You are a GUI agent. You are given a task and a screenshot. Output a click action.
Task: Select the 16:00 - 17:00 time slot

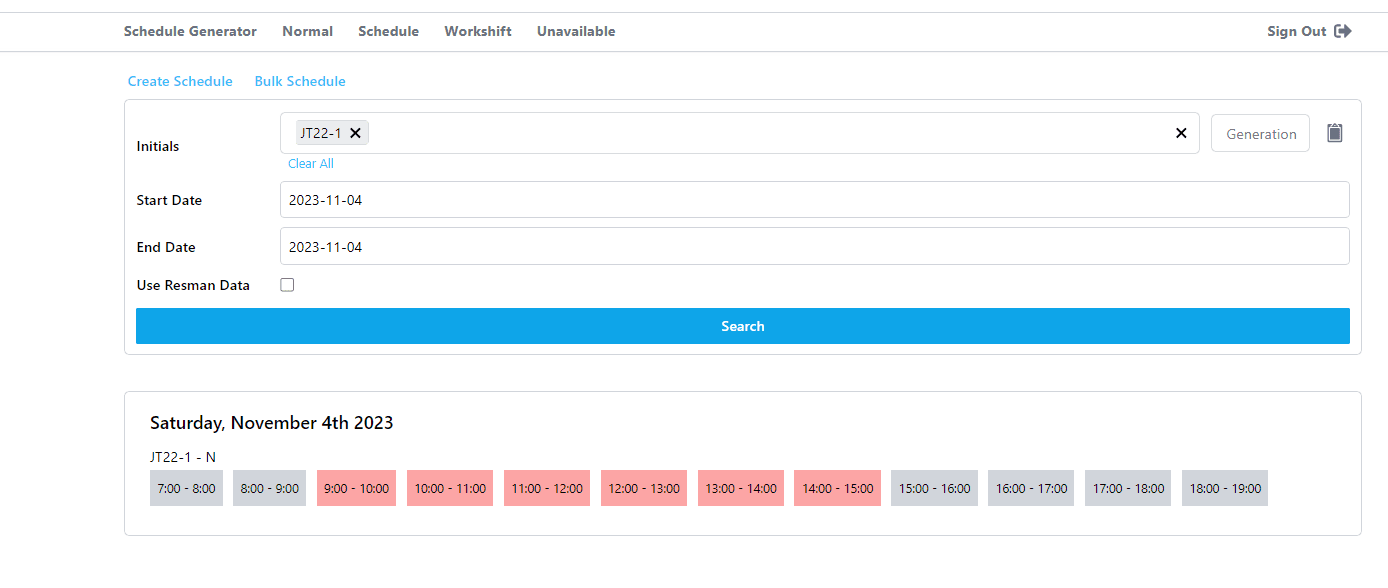coord(1031,488)
